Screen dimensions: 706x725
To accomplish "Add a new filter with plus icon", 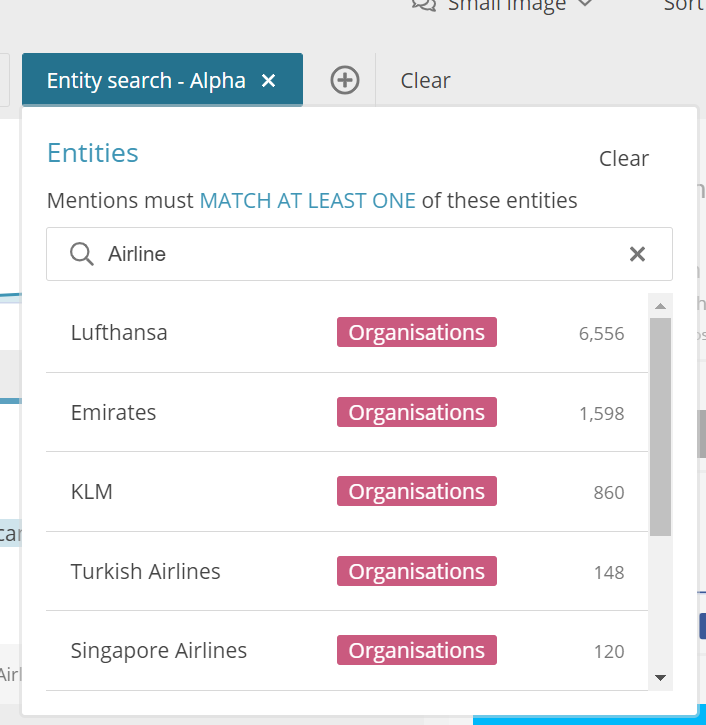I will coord(345,80).
